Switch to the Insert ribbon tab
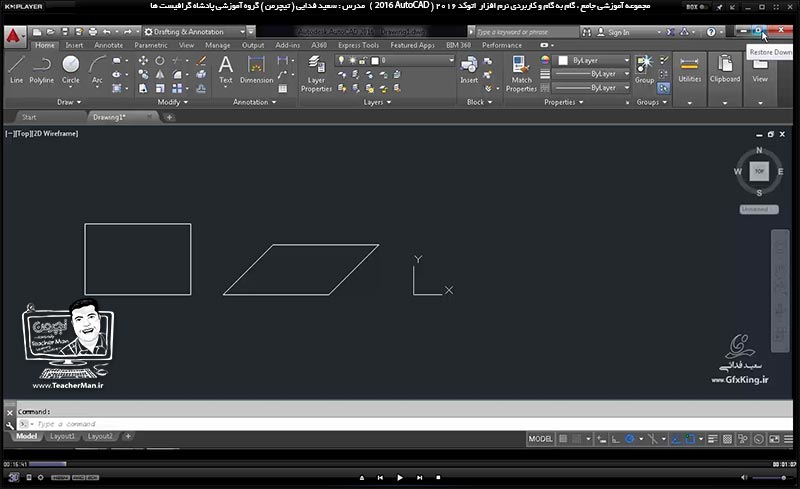 coord(74,45)
